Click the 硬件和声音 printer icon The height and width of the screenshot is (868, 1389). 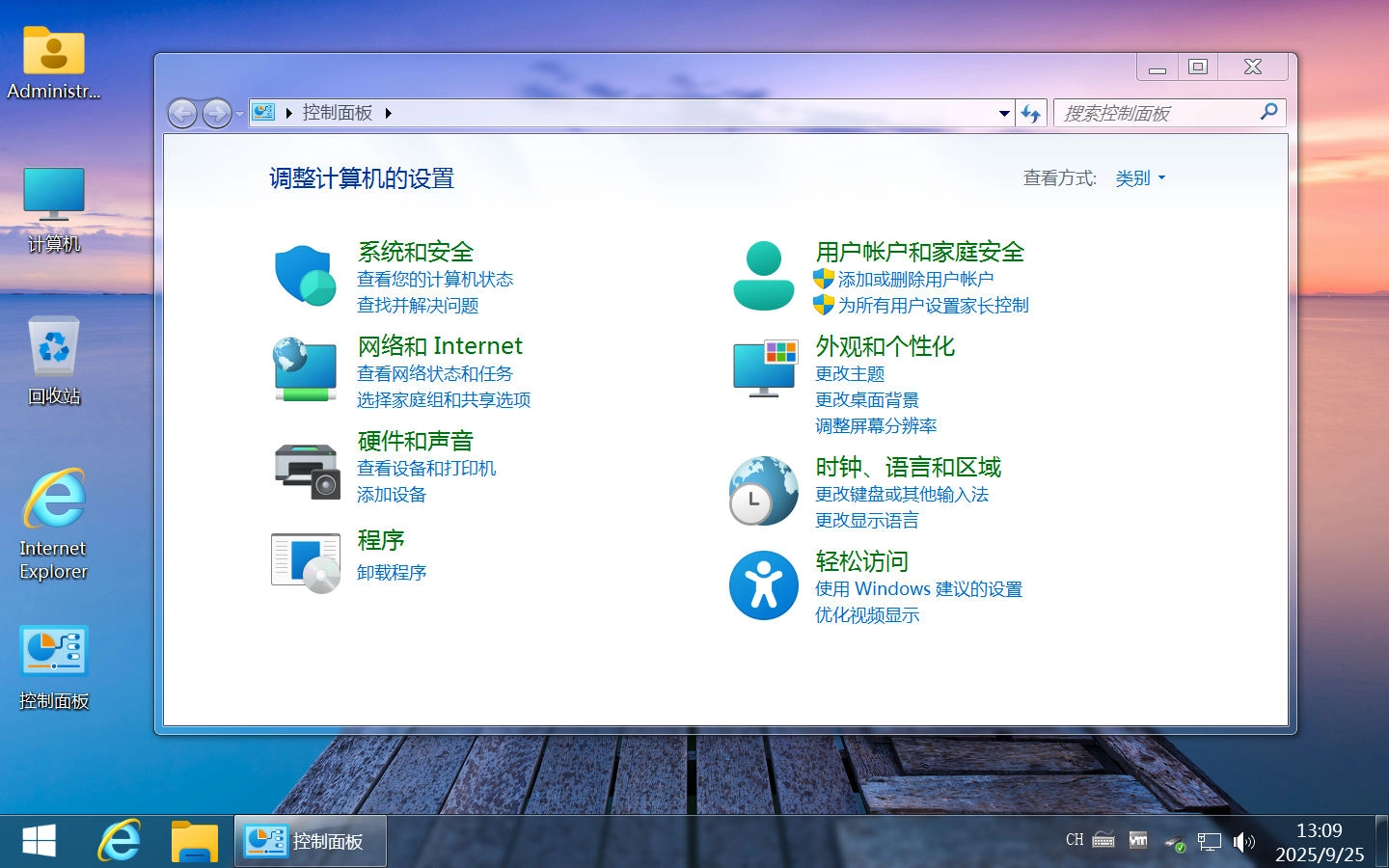pyautogui.click(x=305, y=470)
